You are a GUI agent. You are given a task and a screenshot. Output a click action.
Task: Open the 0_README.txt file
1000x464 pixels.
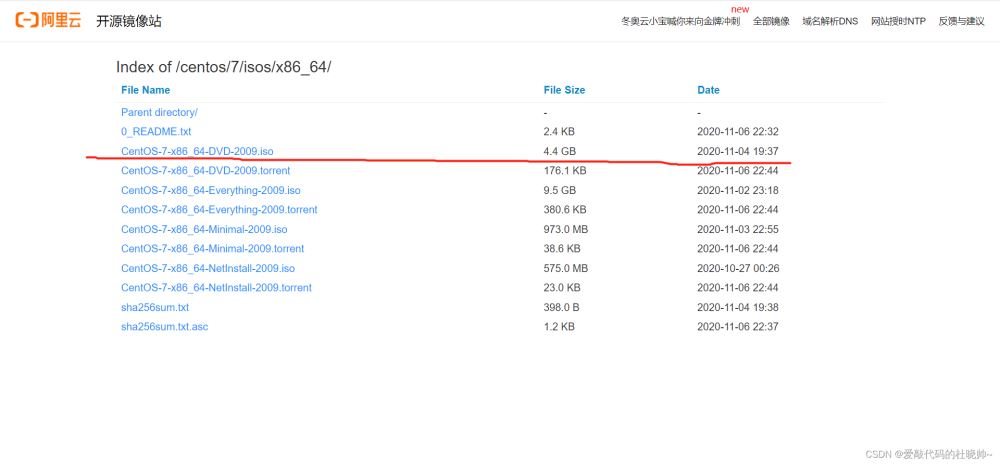(x=156, y=132)
